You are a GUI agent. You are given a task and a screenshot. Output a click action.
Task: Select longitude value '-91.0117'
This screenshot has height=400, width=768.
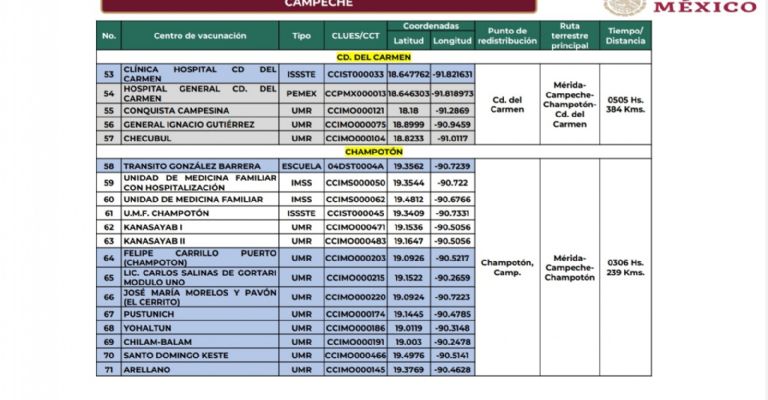pyautogui.click(x=452, y=138)
